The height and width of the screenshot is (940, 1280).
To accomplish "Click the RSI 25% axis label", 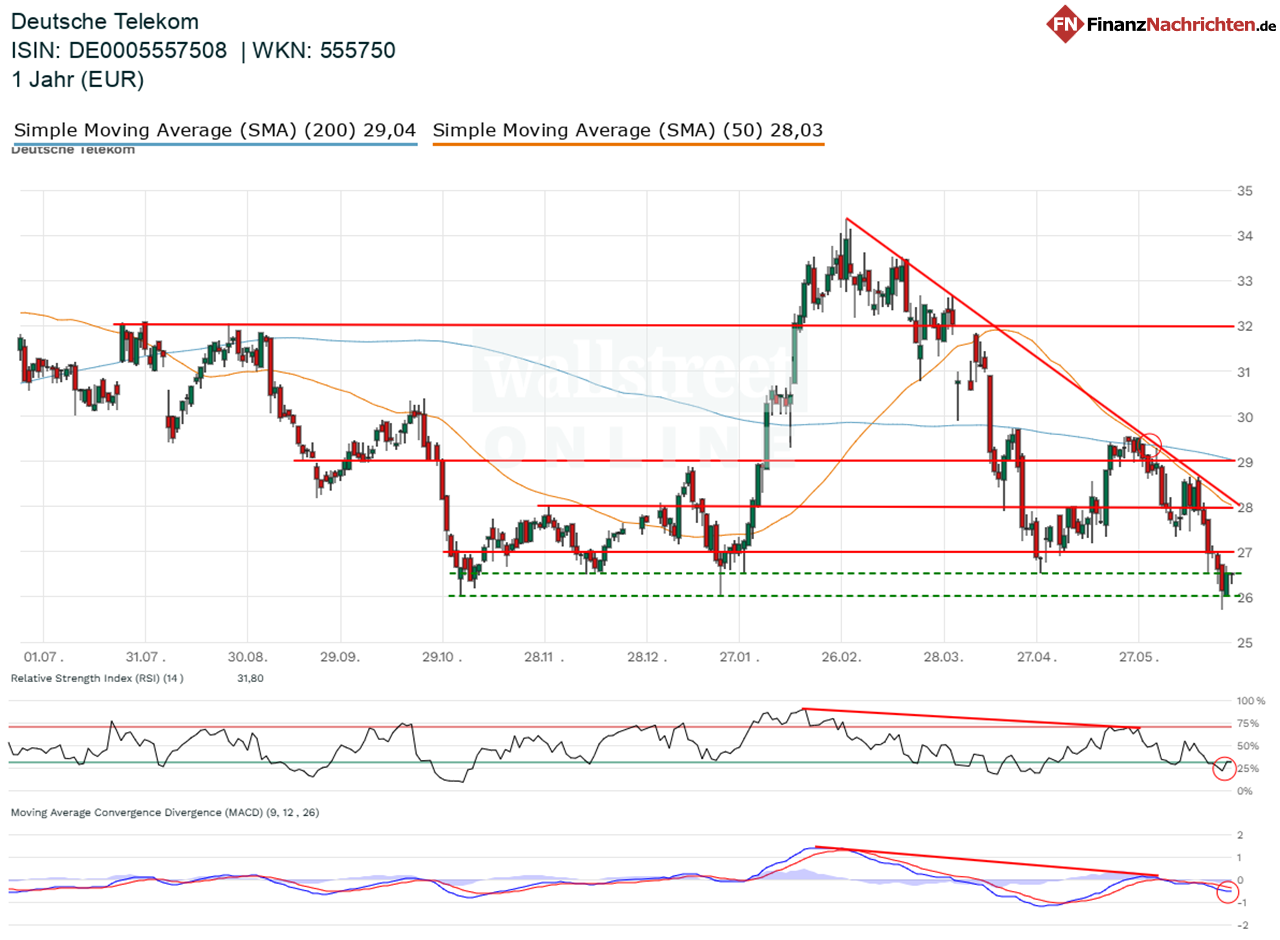I will click(x=1249, y=769).
